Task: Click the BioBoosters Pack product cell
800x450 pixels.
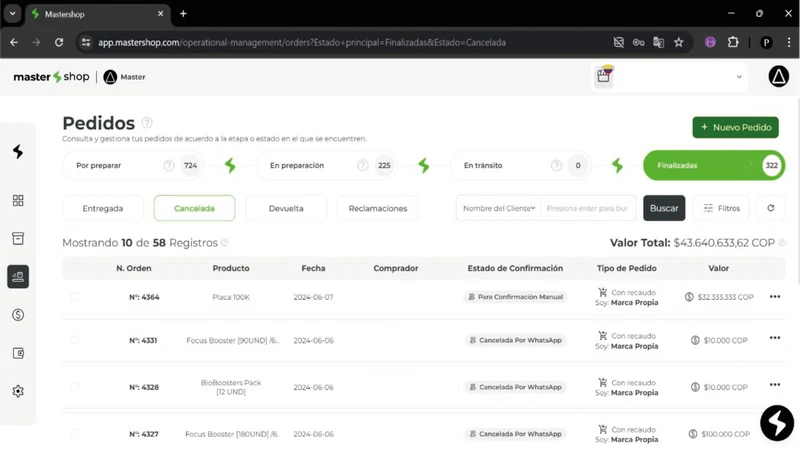Action: [231, 387]
